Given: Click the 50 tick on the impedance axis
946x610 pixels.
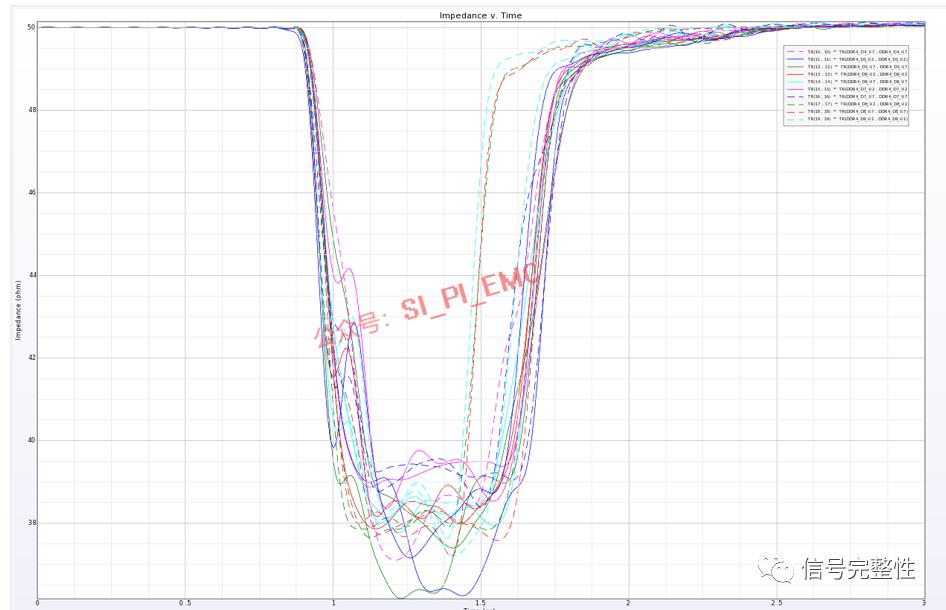Looking at the screenshot, I should click(x=31, y=27).
